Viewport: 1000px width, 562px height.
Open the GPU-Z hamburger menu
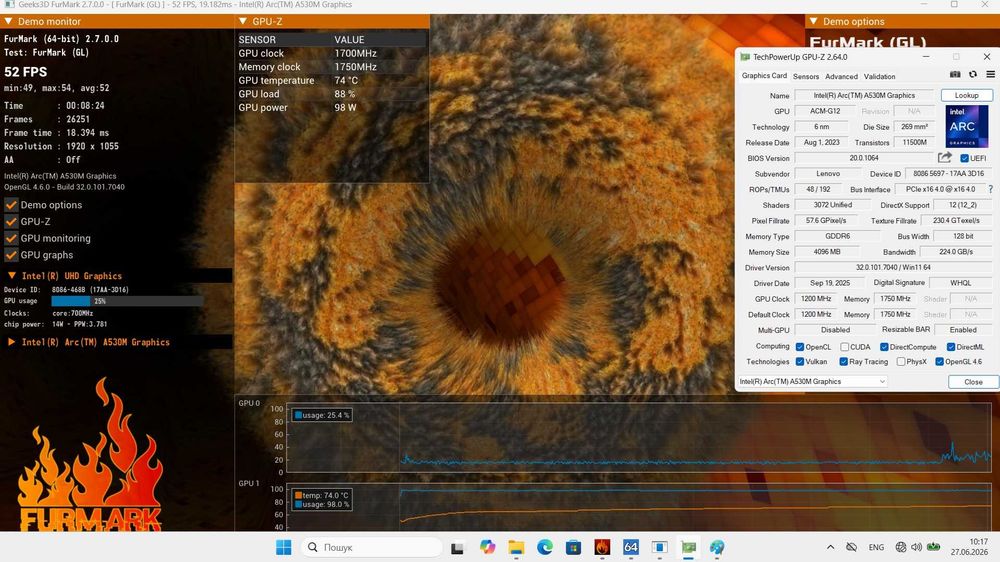990,75
